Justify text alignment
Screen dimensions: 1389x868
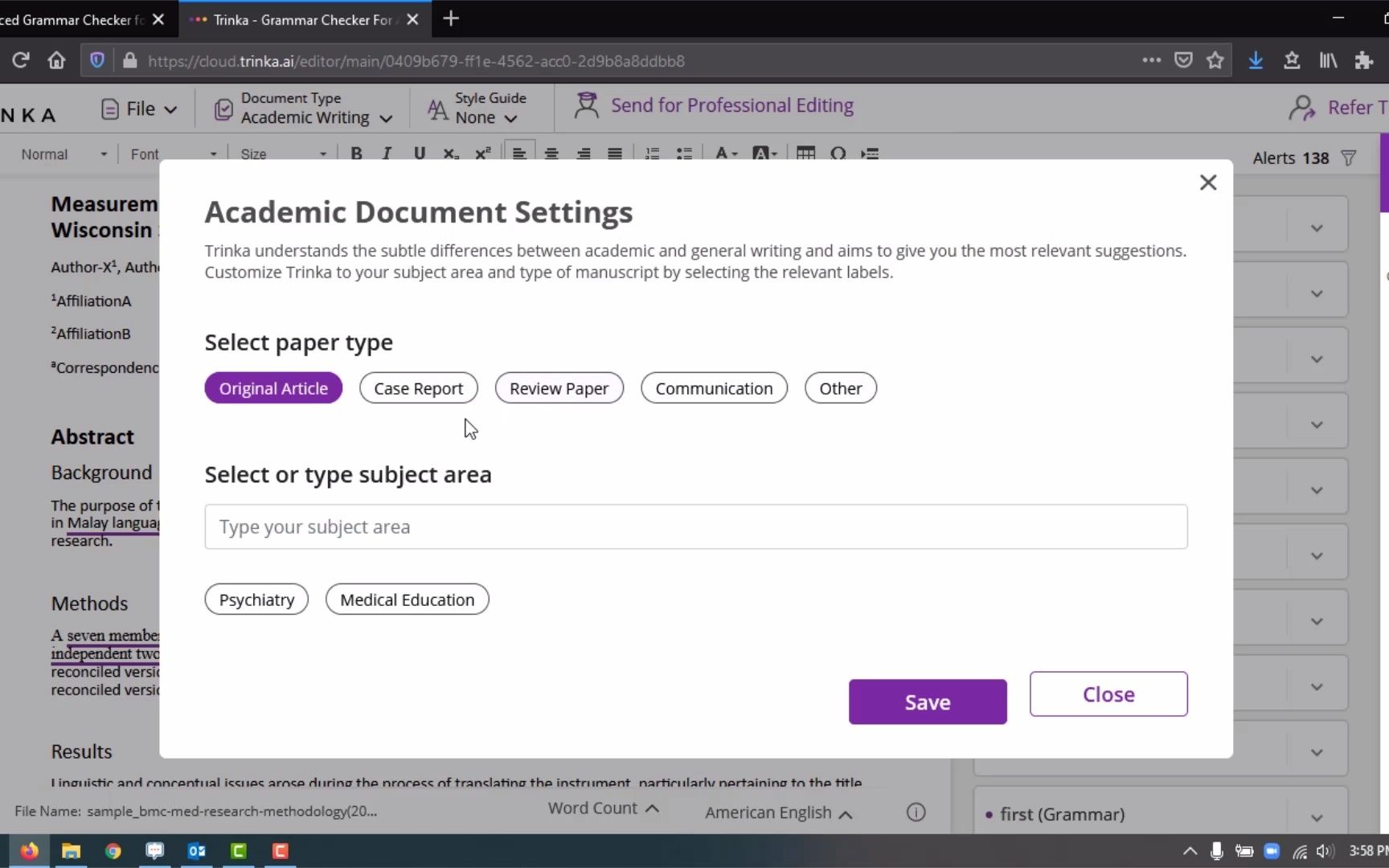point(615,154)
